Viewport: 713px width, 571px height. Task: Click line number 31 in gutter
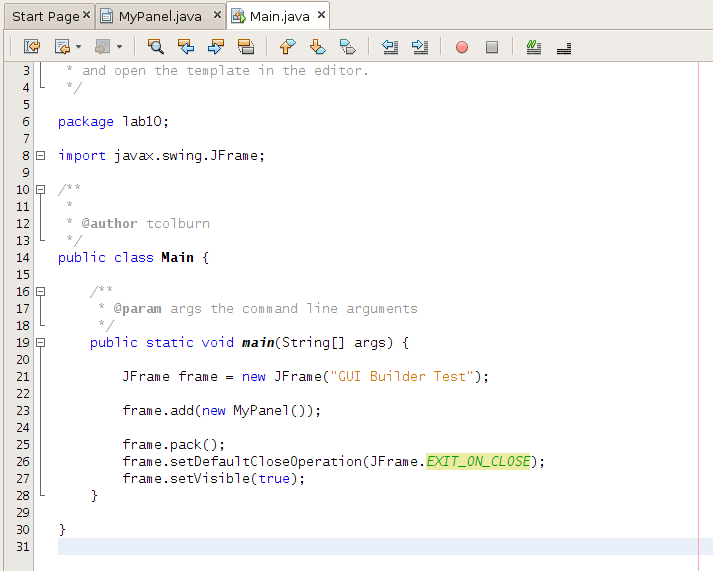pos(23,546)
